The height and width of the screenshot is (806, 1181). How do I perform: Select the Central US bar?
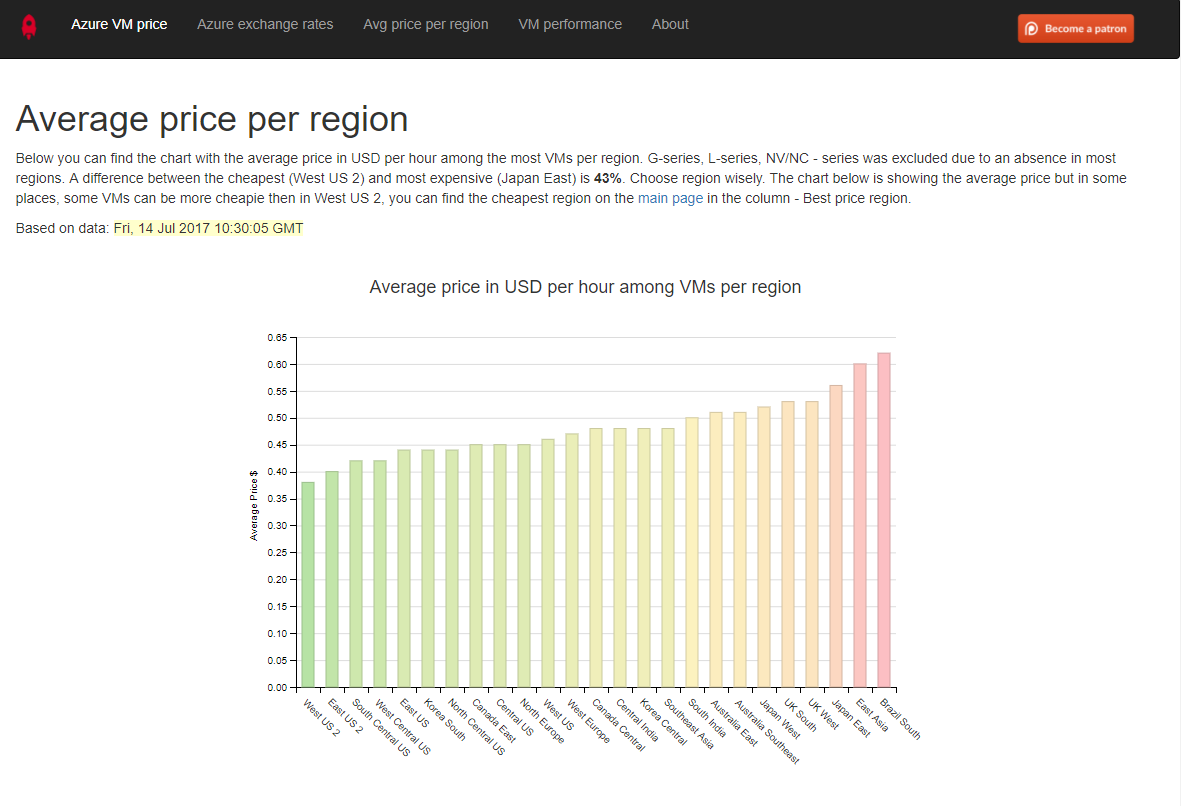click(500, 566)
